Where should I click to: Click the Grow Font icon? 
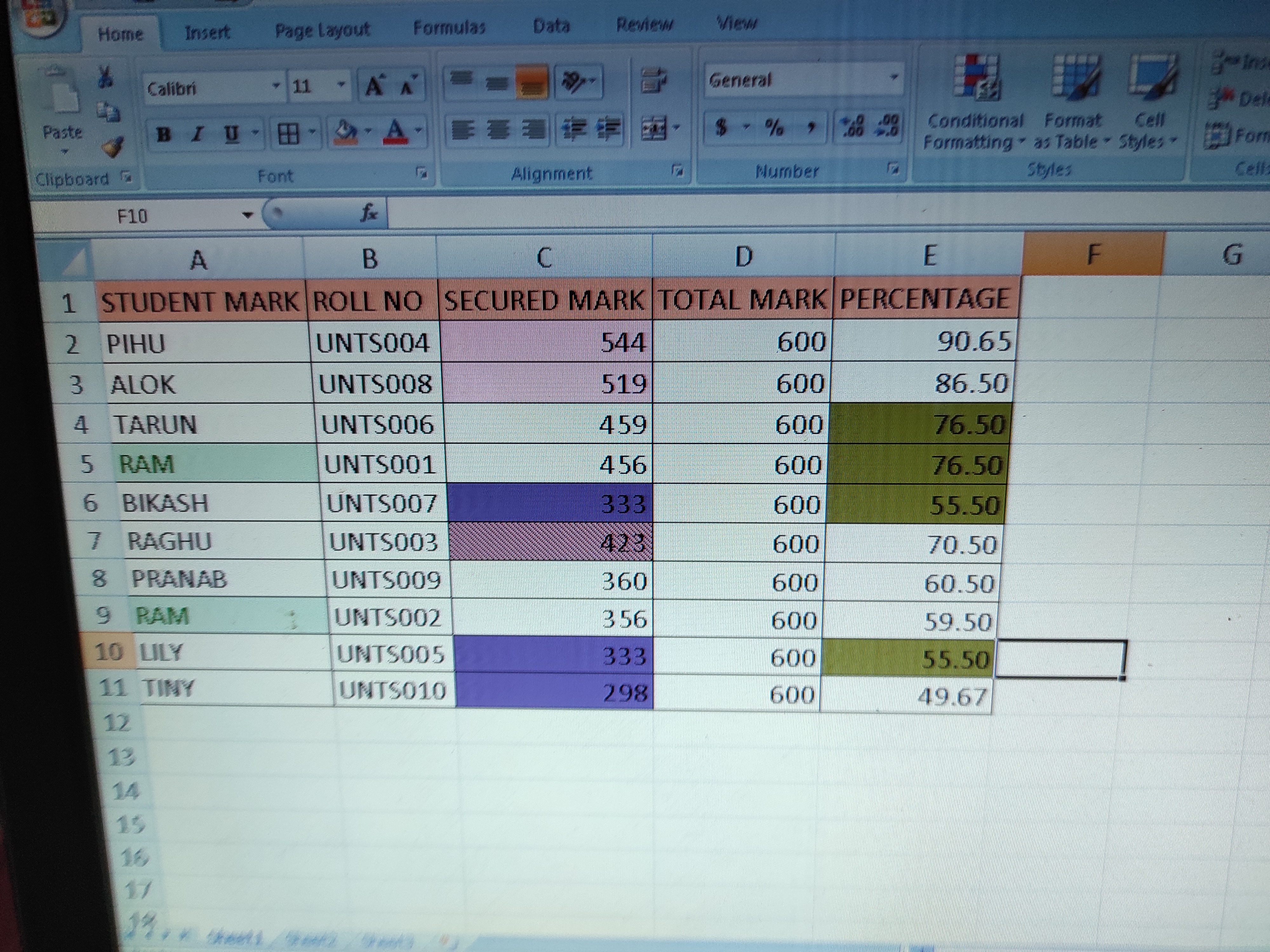pyautogui.click(x=375, y=87)
